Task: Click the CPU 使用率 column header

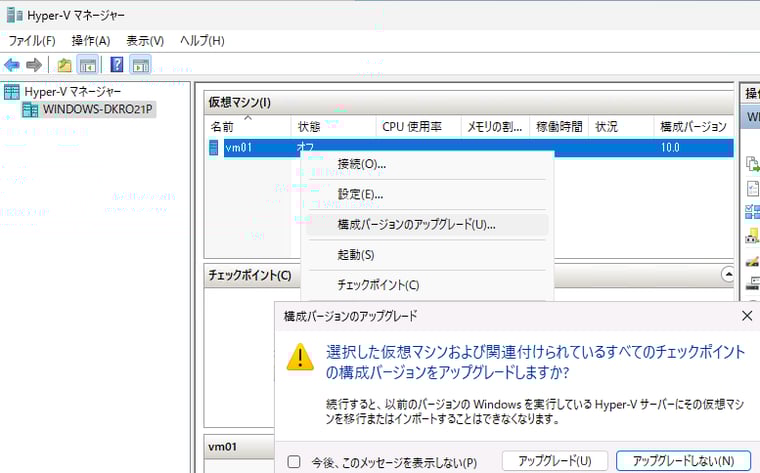Action: (418, 127)
